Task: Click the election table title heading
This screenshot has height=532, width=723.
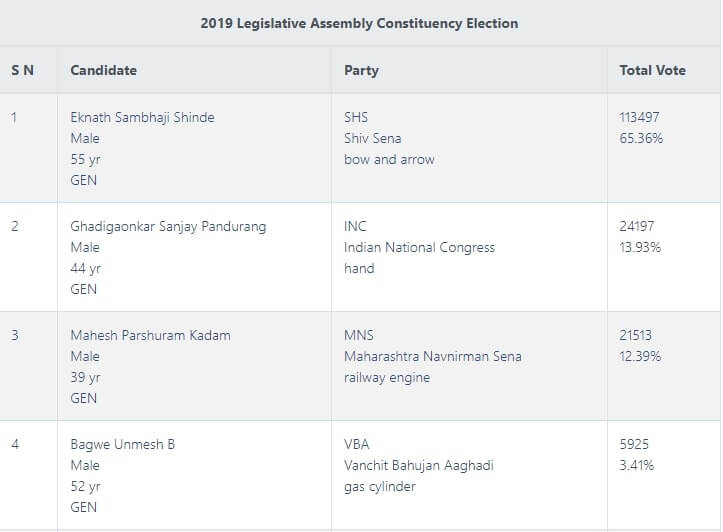Action: pyautogui.click(x=359, y=22)
